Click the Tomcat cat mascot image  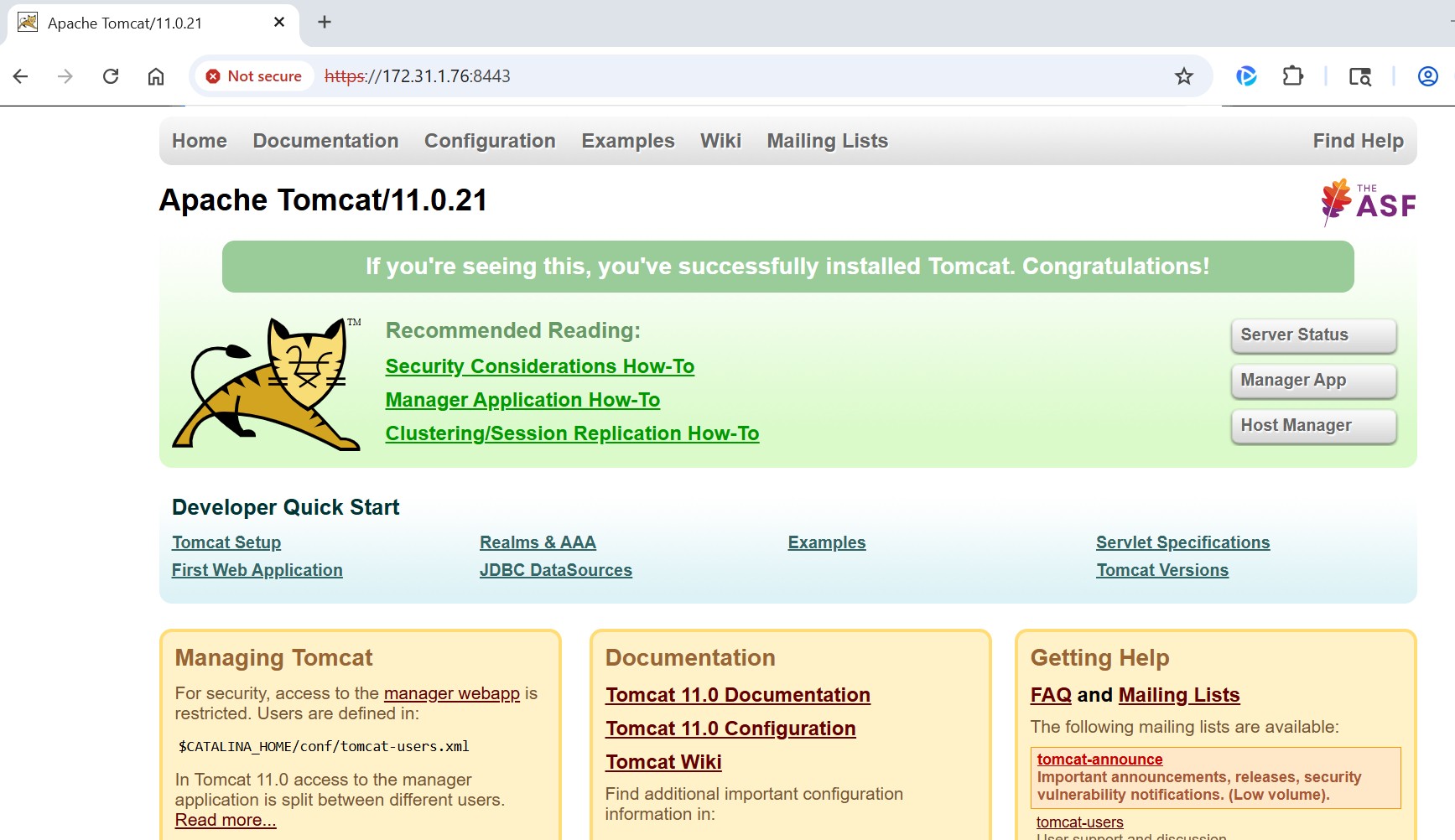point(267,384)
